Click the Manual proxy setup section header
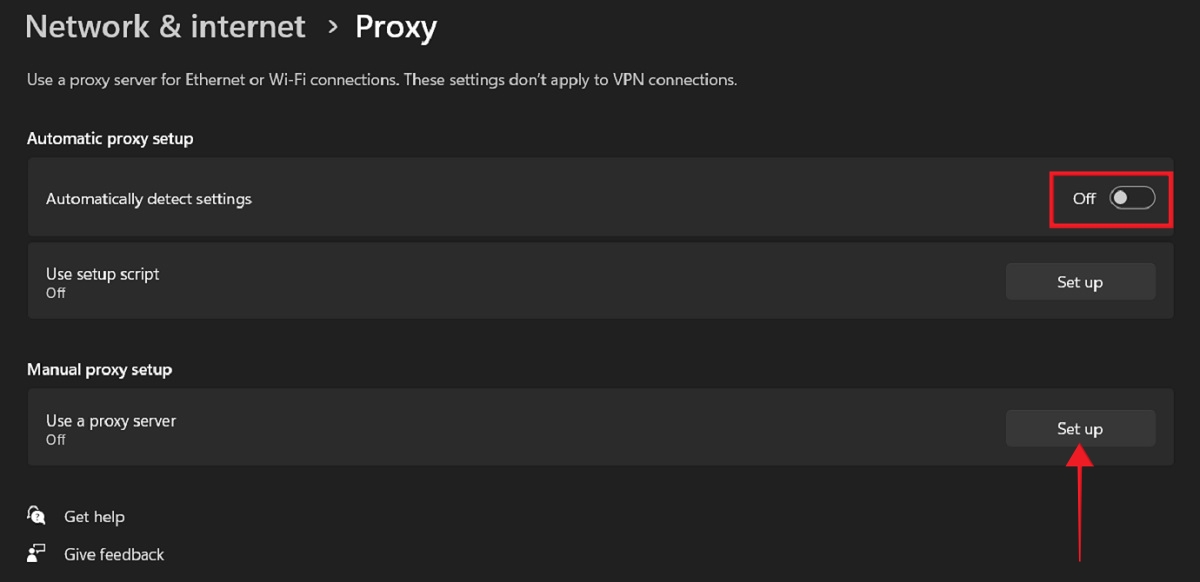The image size is (1200, 582). tap(99, 369)
